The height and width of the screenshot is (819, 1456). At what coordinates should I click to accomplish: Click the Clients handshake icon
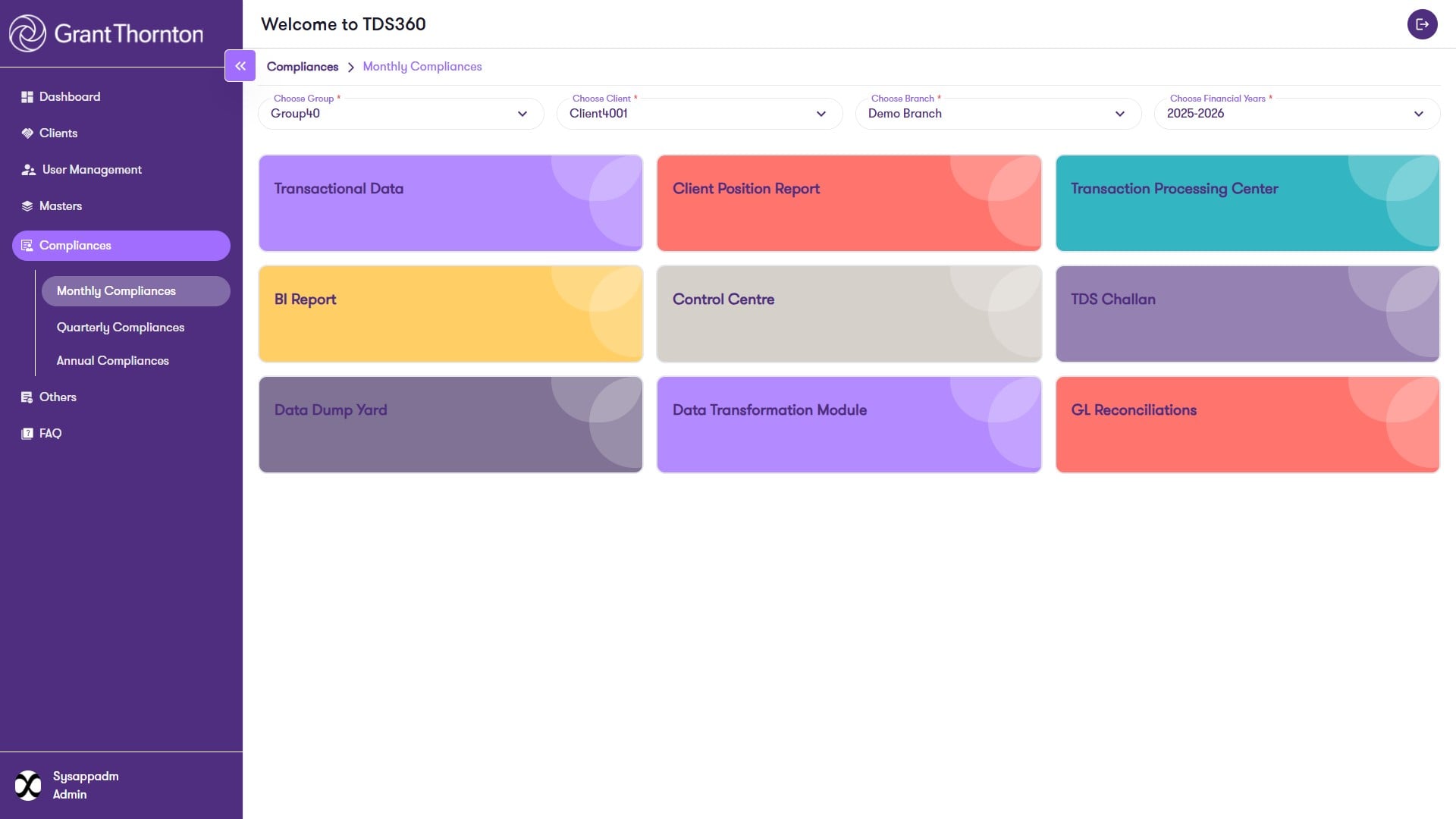pyautogui.click(x=27, y=133)
